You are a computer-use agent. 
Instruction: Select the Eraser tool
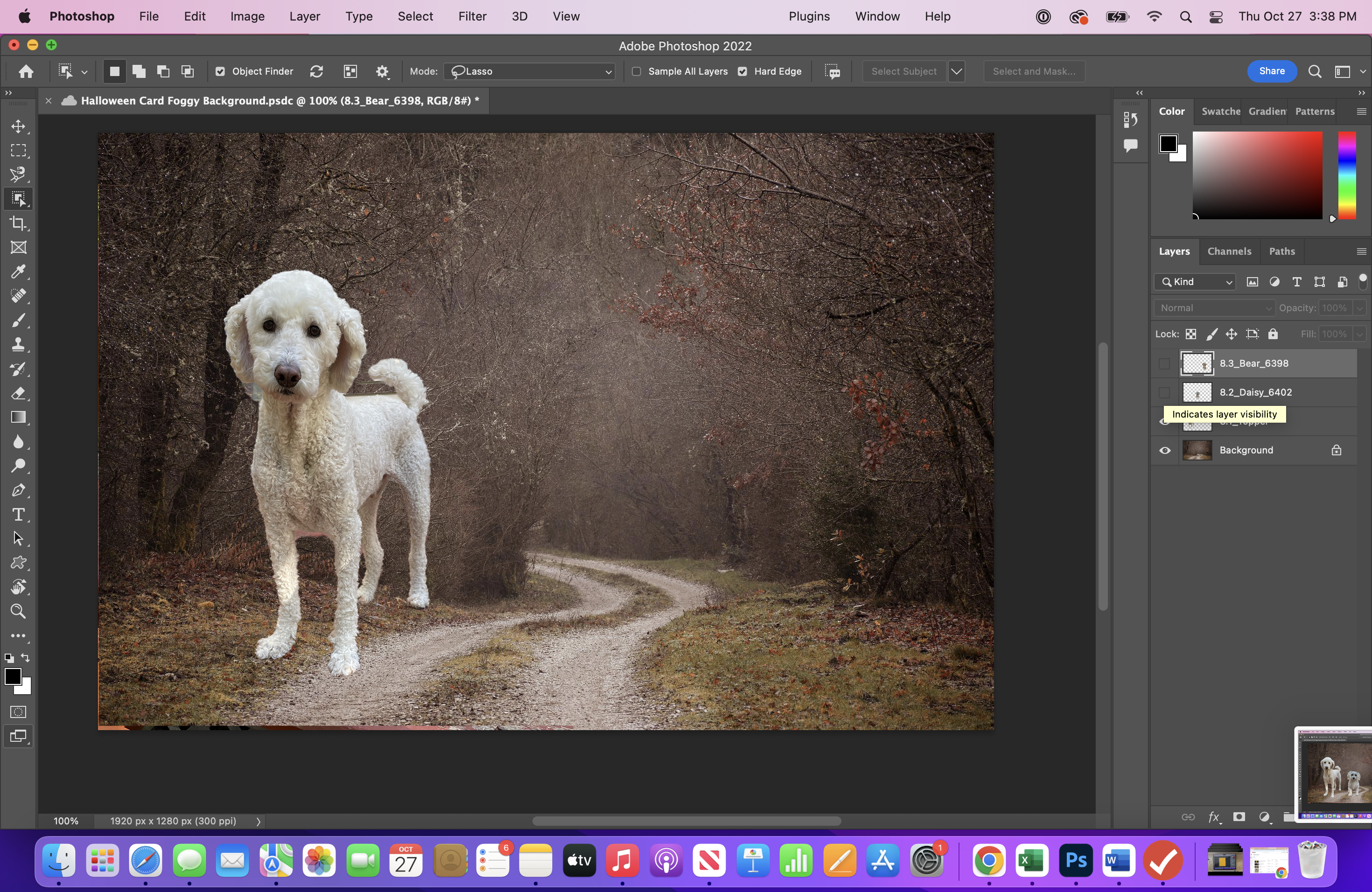pos(19,394)
